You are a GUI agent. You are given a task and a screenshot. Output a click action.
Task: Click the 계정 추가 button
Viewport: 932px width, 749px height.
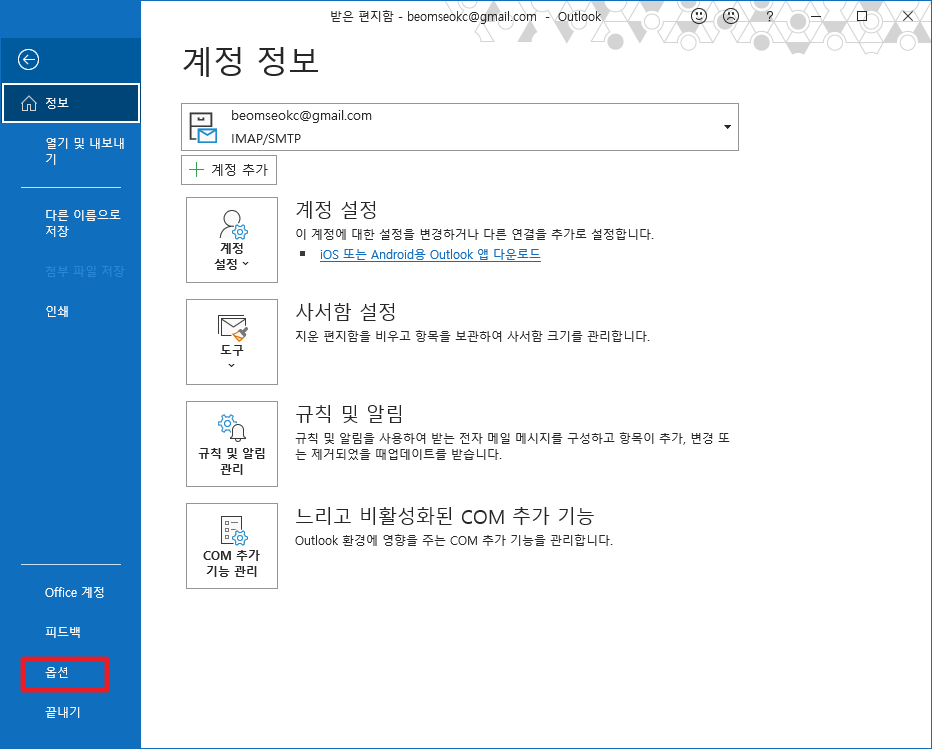(x=229, y=170)
